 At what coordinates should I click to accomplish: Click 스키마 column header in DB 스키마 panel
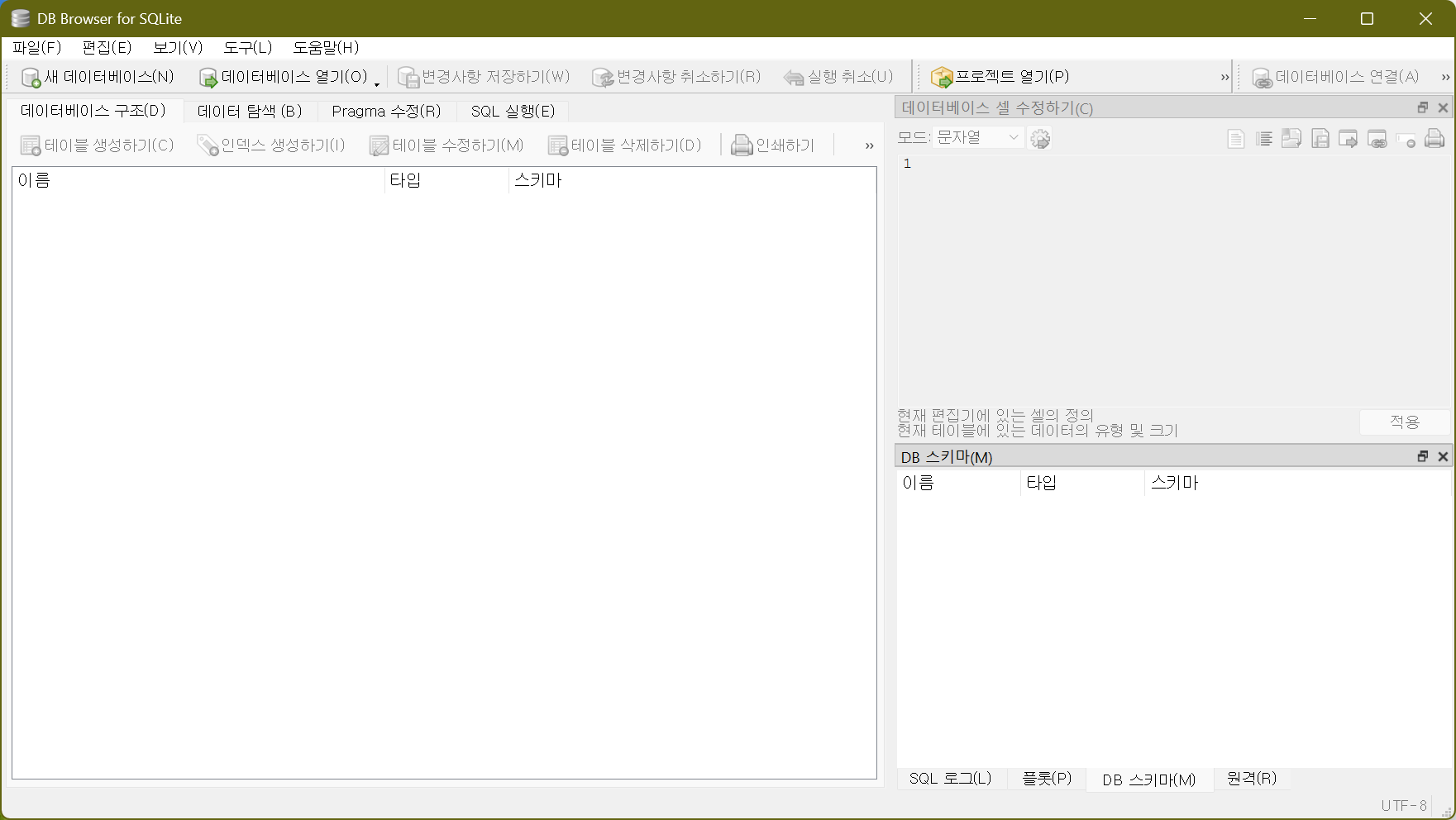coord(1298,483)
